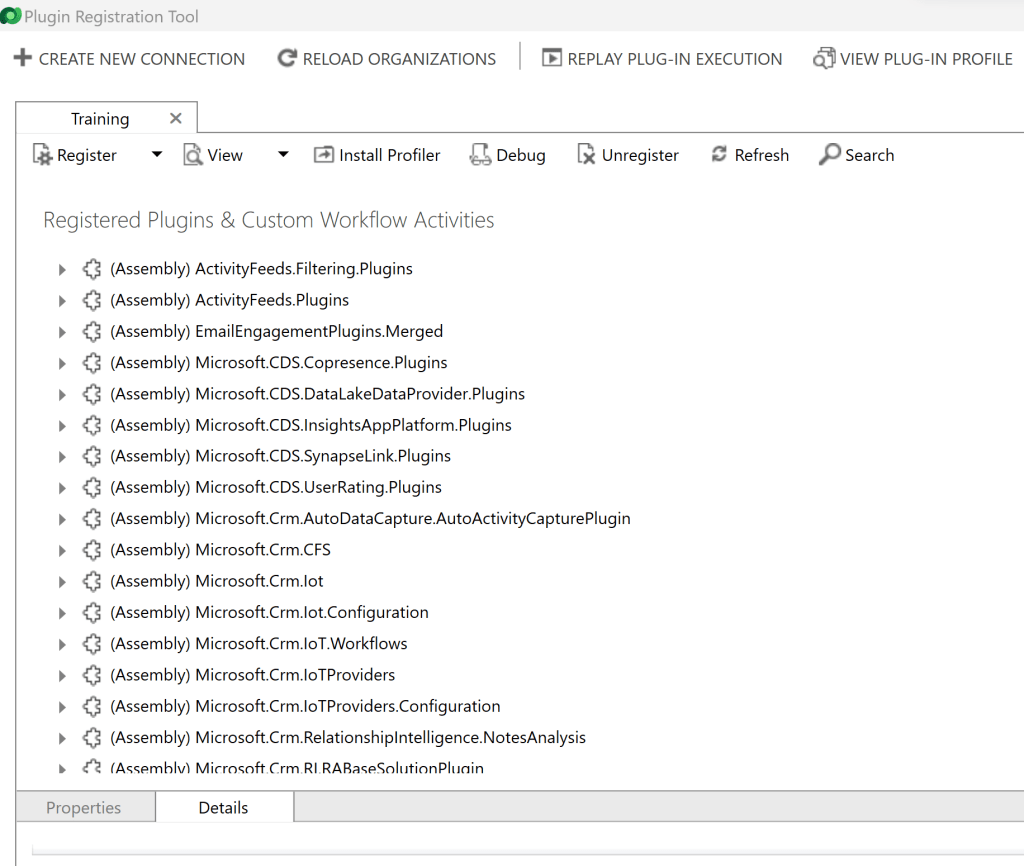The width and height of the screenshot is (1024, 866).
Task: Click the puzzle icon beside Microsoft.Crm.CFS
Action: click(x=92, y=550)
